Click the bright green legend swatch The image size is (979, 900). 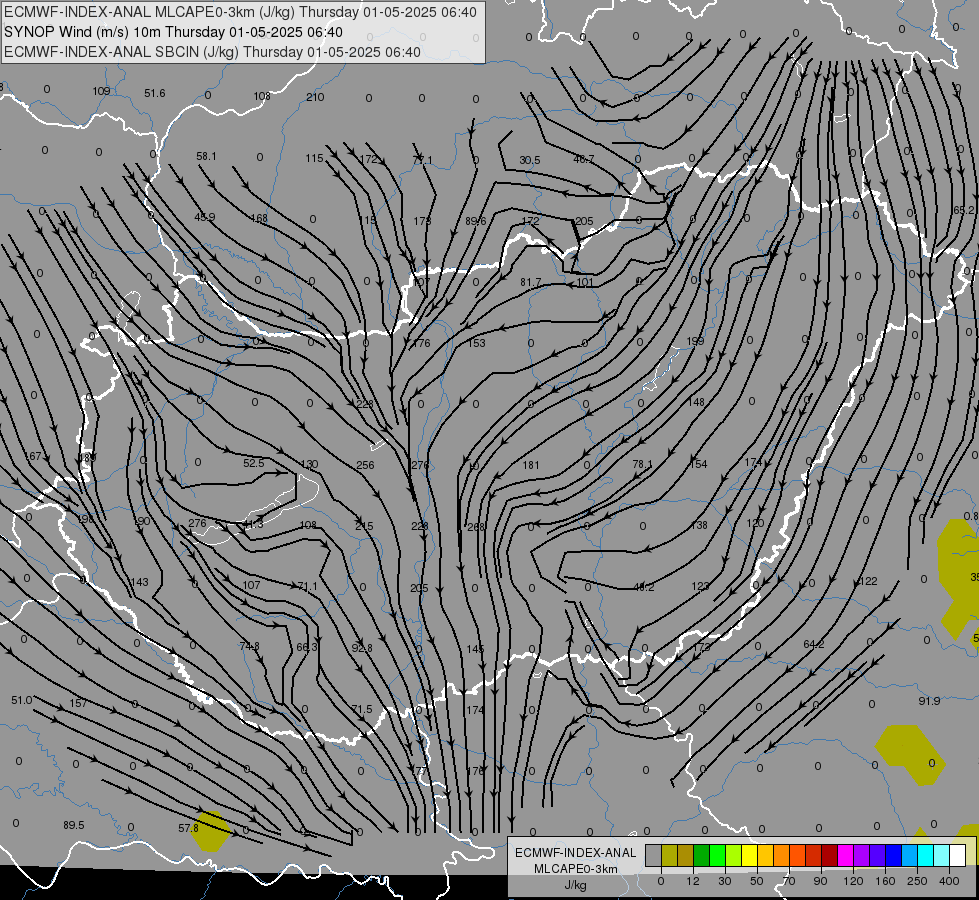point(718,855)
